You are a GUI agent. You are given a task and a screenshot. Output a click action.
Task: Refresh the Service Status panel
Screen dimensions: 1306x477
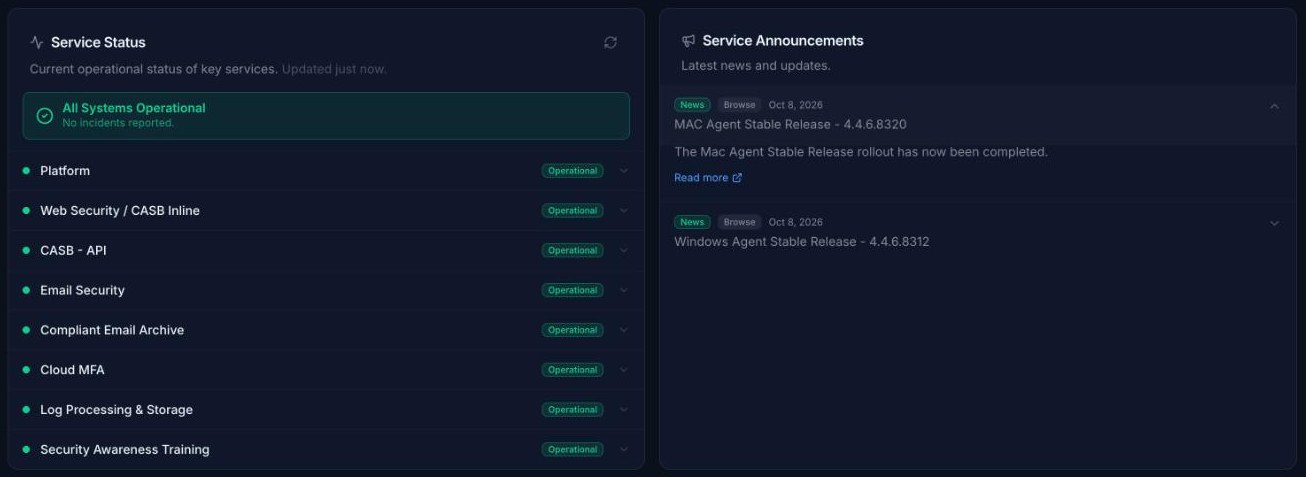pos(610,42)
